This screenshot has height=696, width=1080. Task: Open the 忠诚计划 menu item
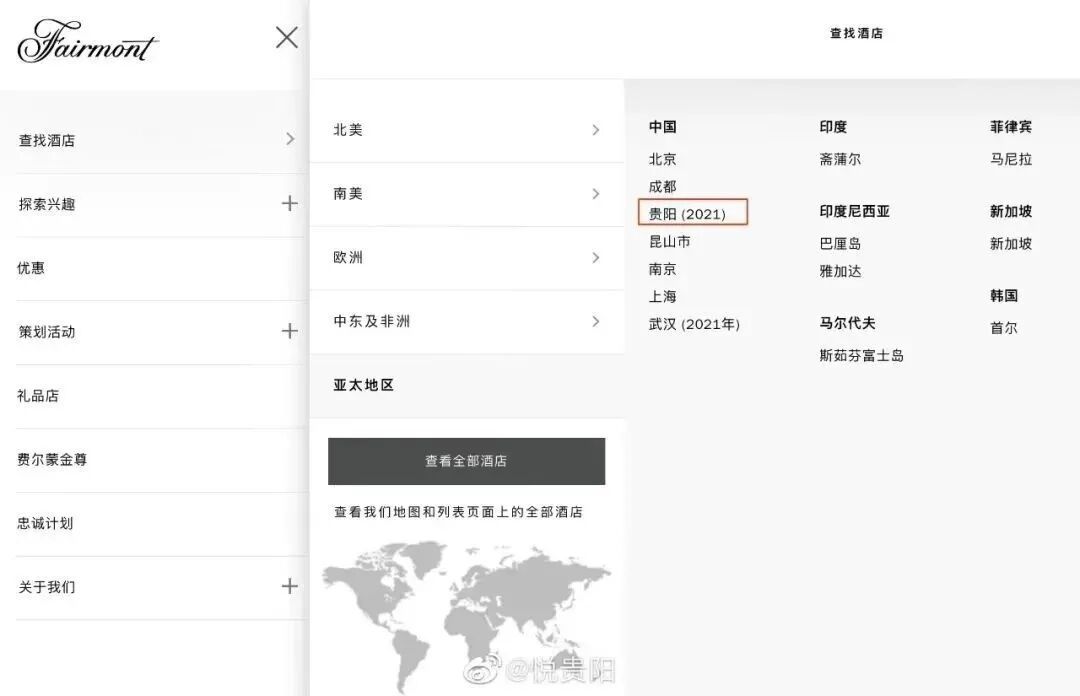(45, 523)
